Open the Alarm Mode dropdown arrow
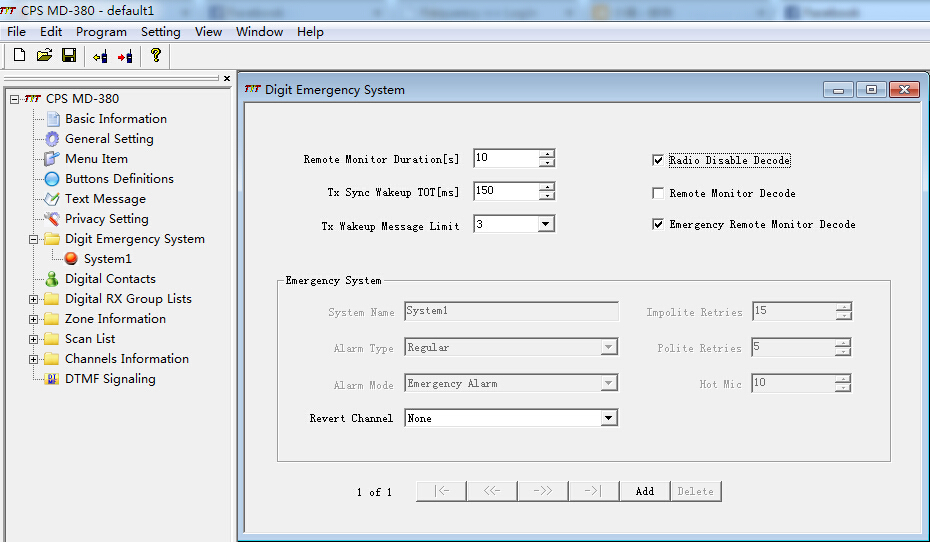 coord(609,384)
